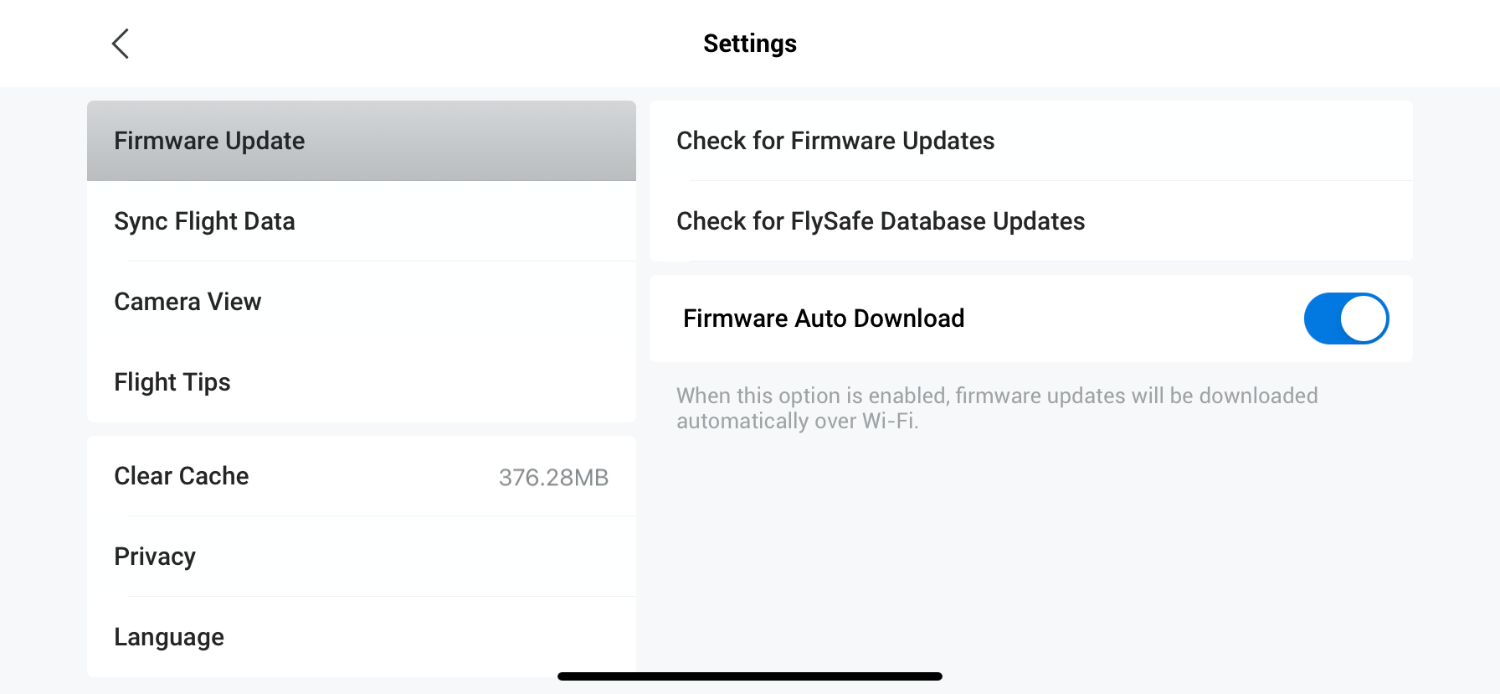Open Sync Flight Data settings

pos(205,221)
